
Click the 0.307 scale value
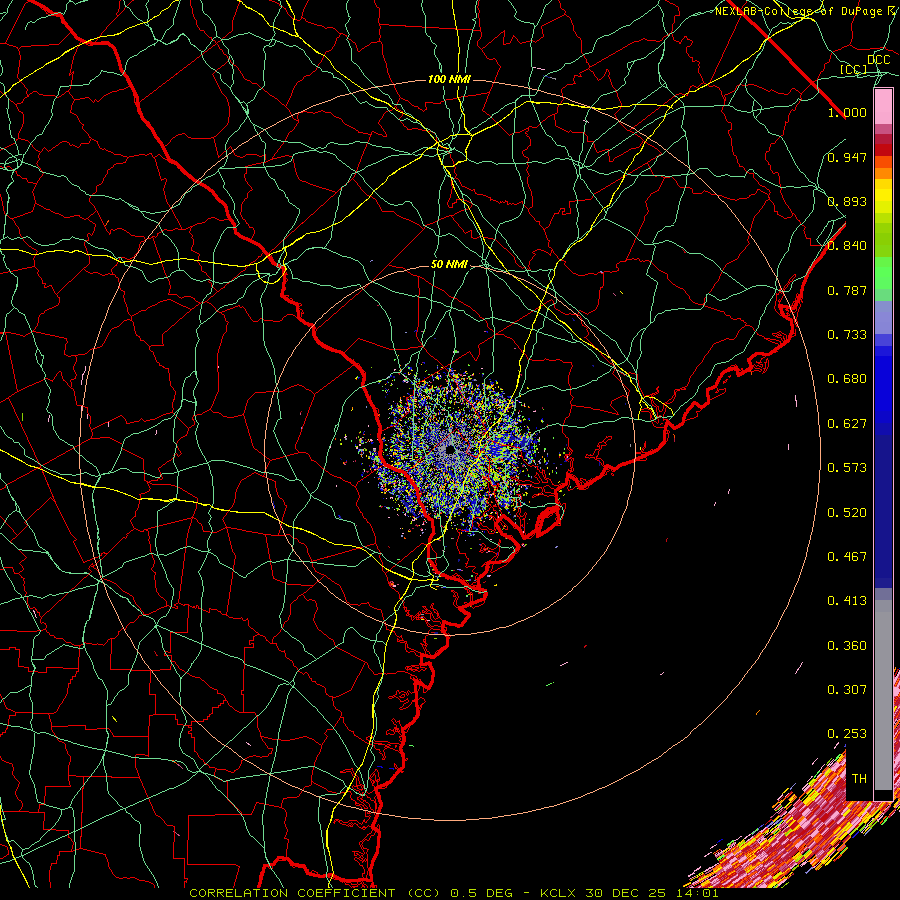(x=847, y=690)
